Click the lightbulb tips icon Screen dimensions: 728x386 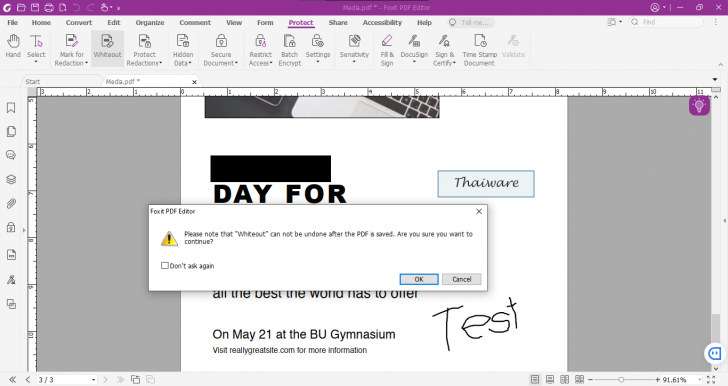[x=699, y=106]
